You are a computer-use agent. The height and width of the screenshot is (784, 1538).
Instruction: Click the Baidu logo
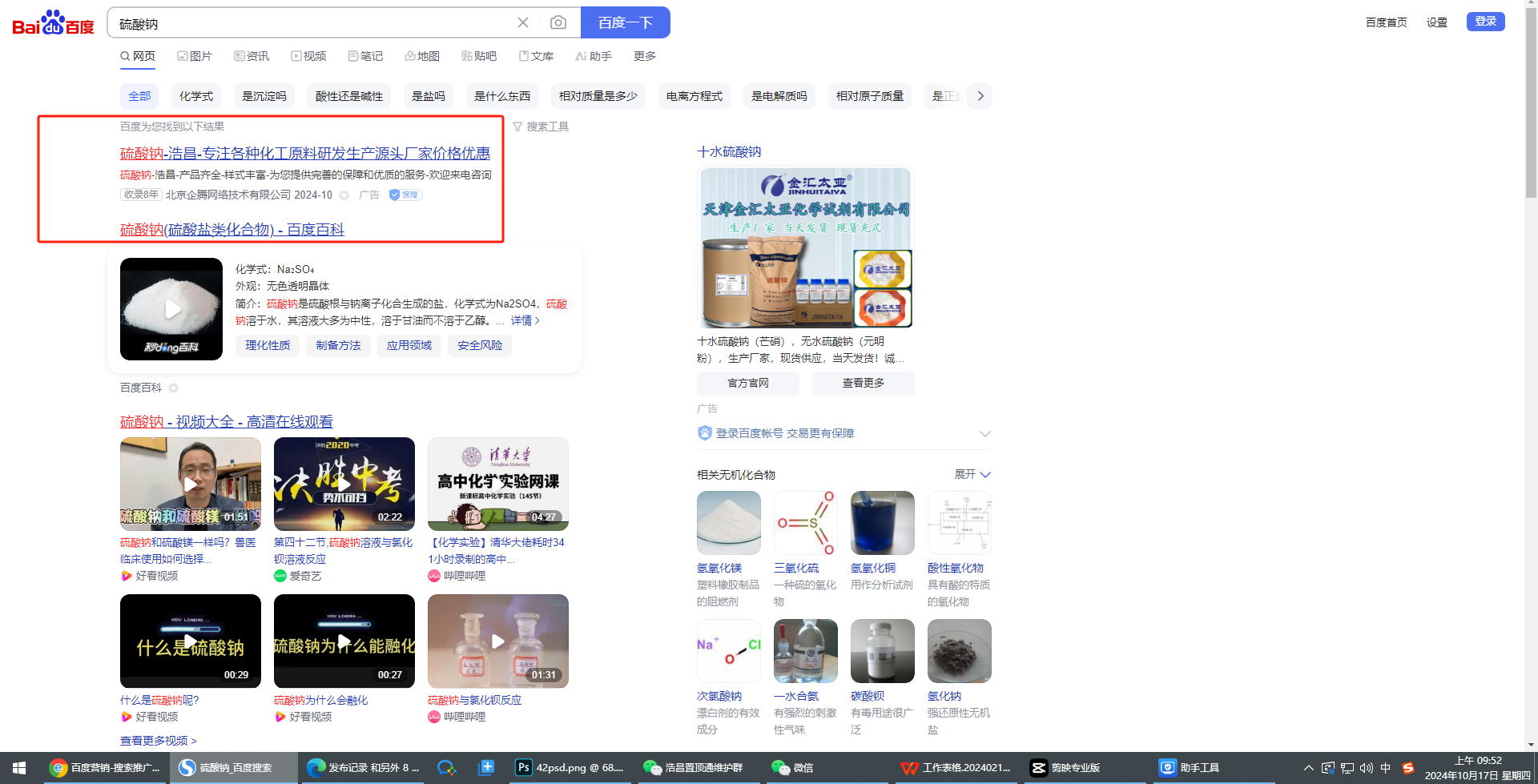53,23
